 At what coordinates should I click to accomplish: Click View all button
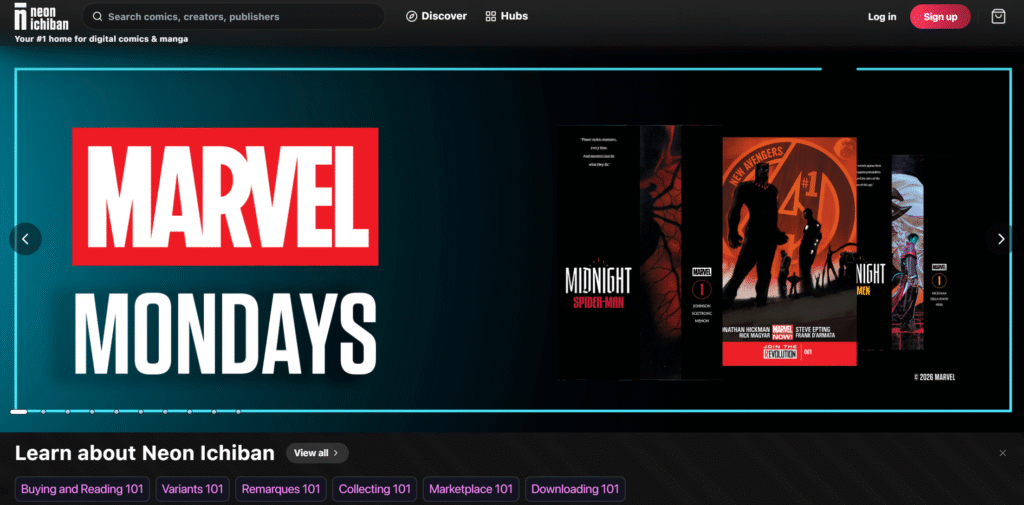tap(317, 453)
